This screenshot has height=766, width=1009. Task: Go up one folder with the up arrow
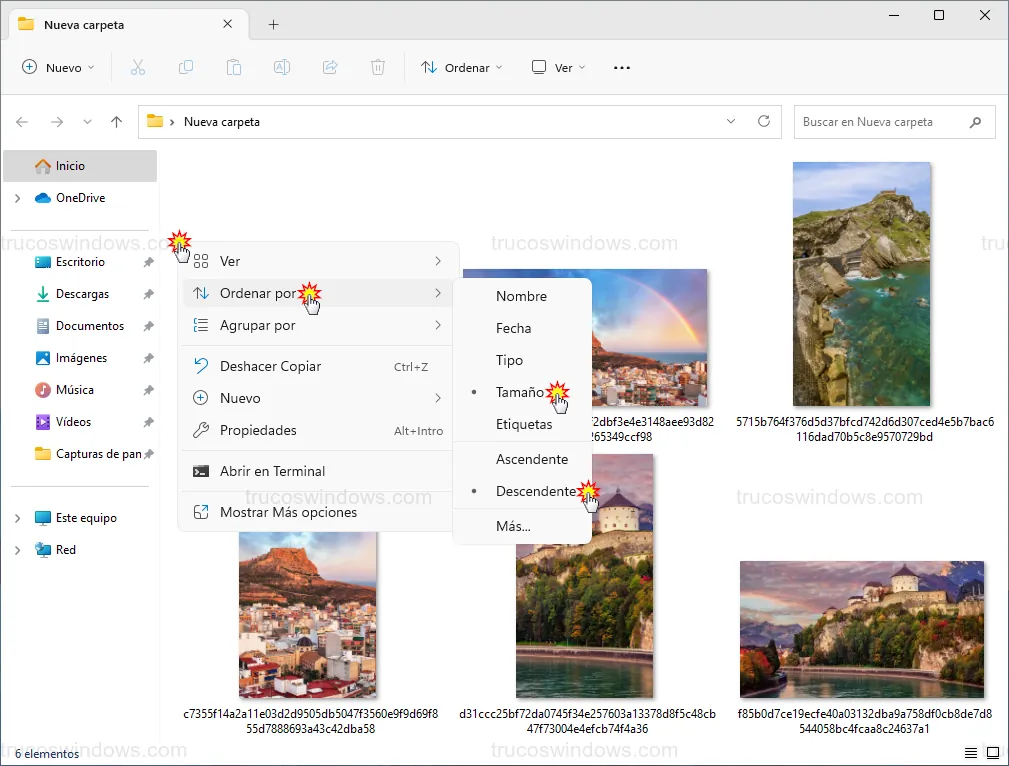coord(116,122)
